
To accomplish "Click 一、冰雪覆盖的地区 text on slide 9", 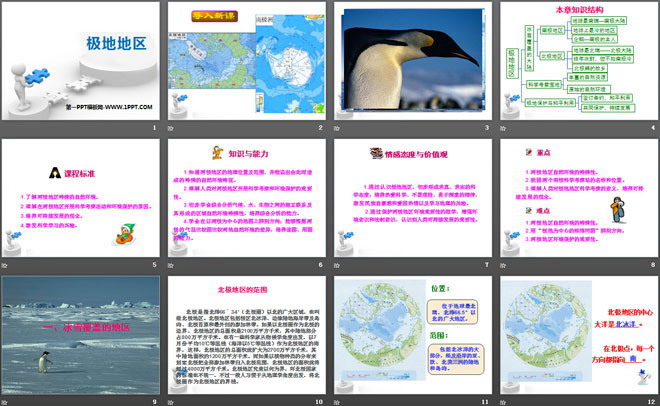I will click(x=87, y=327).
